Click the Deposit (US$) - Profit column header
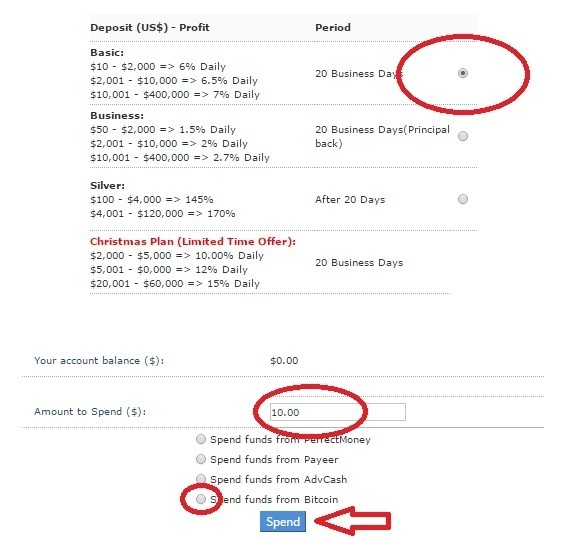Image resolution: width=579 pixels, height=539 pixels. [x=150, y=28]
